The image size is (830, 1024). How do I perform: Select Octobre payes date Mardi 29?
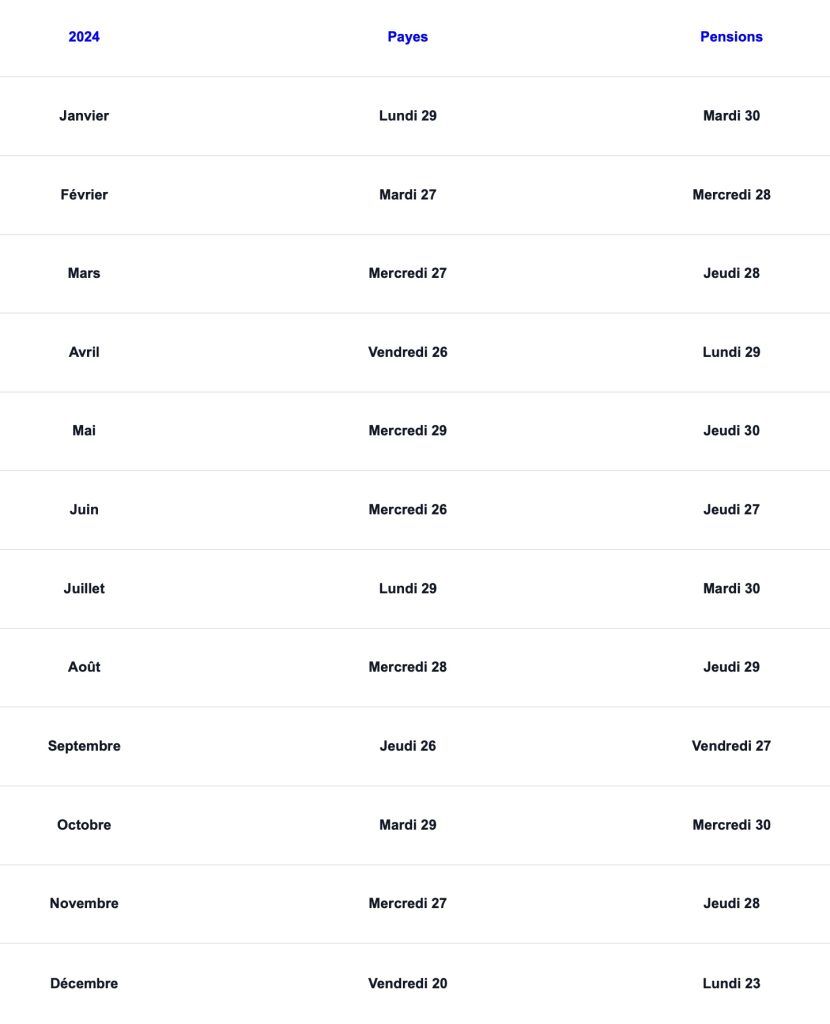[x=408, y=825]
